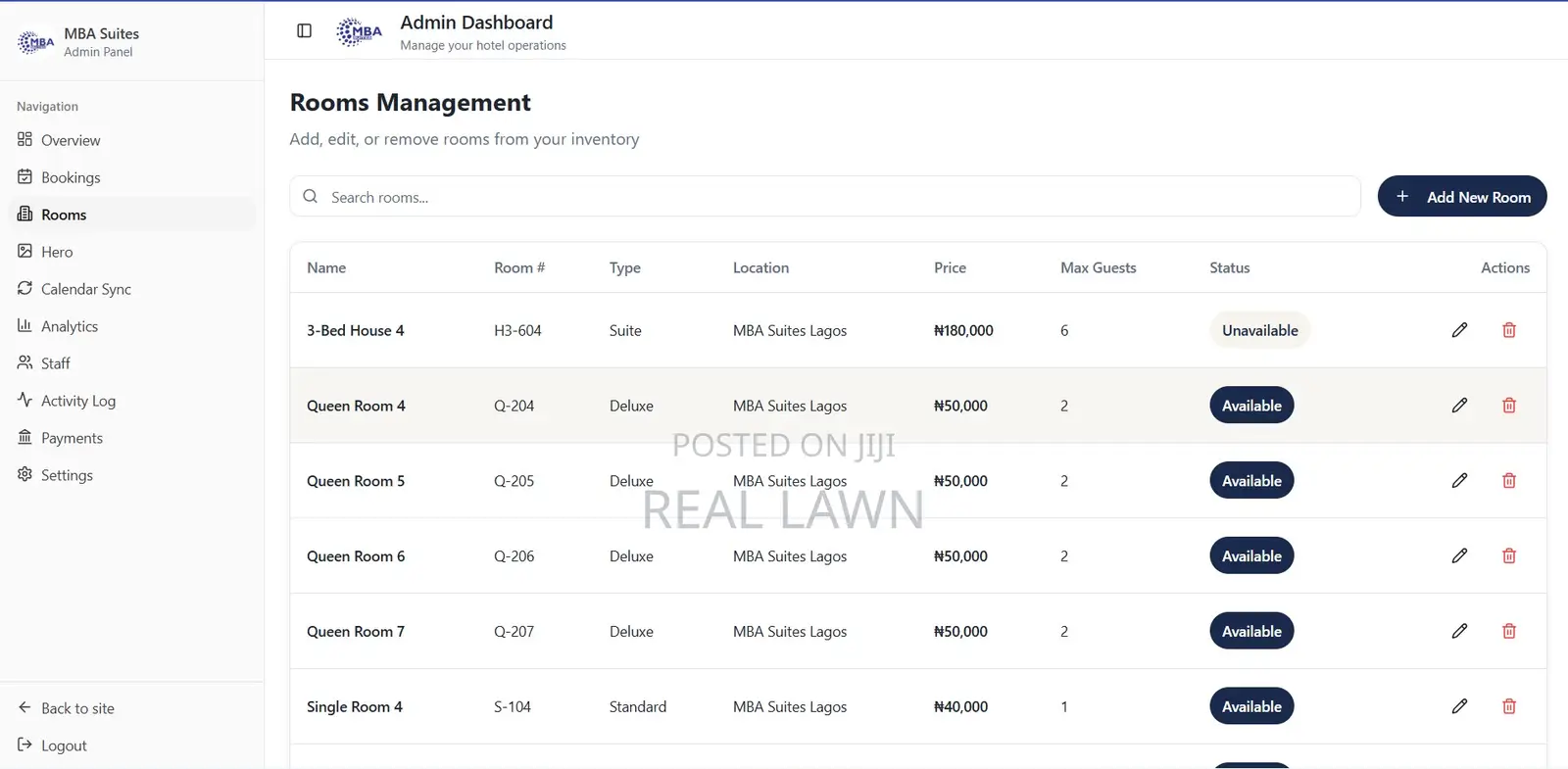Click the Max Guests column header
The height and width of the screenshot is (769, 1568).
coord(1099,267)
